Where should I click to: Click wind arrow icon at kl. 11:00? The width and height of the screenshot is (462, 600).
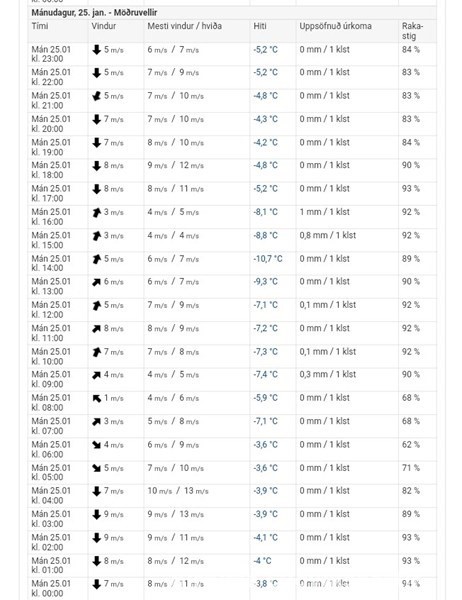[x=96, y=329]
